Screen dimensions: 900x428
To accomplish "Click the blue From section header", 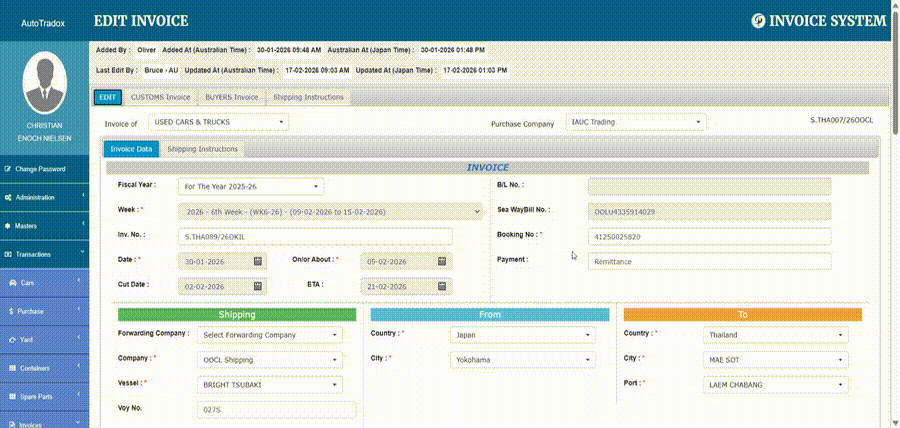I will click(x=490, y=314).
